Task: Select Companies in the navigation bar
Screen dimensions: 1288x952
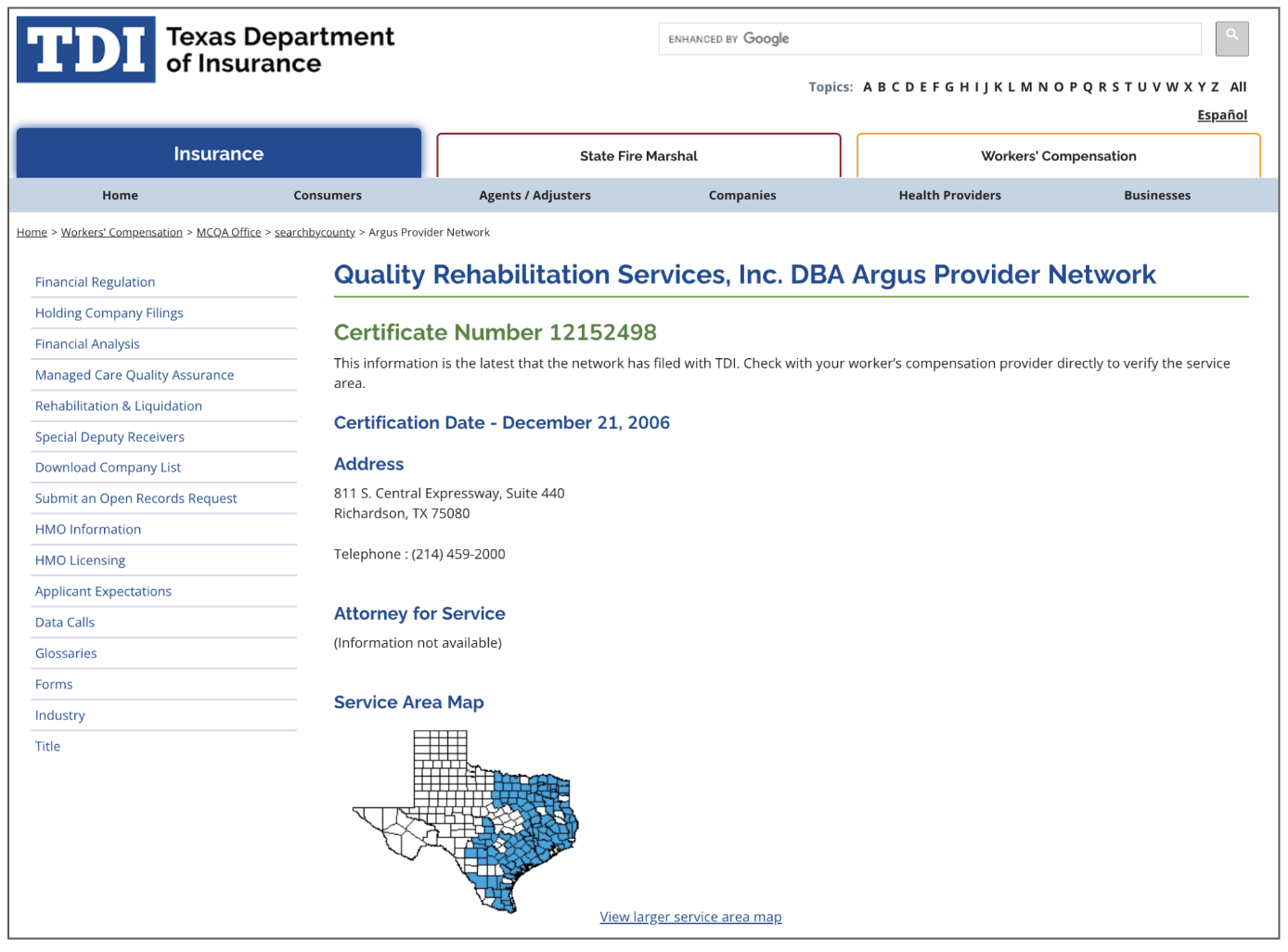Action: [x=742, y=195]
